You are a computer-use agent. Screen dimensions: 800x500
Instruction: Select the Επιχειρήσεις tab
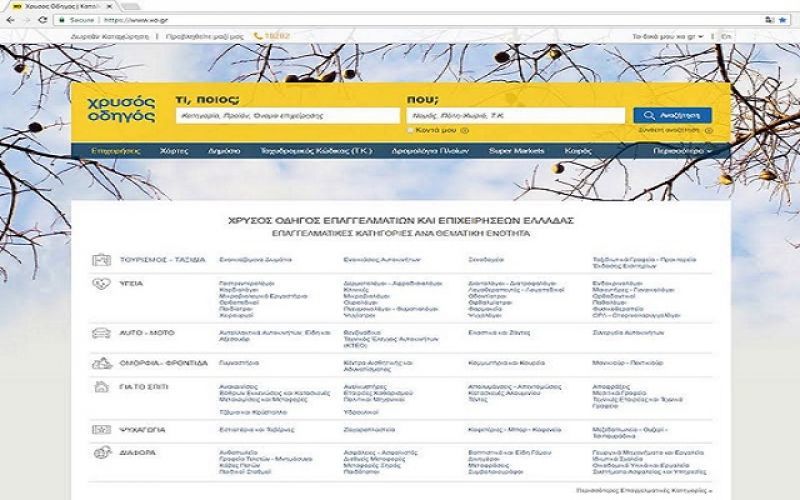[115, 151]
